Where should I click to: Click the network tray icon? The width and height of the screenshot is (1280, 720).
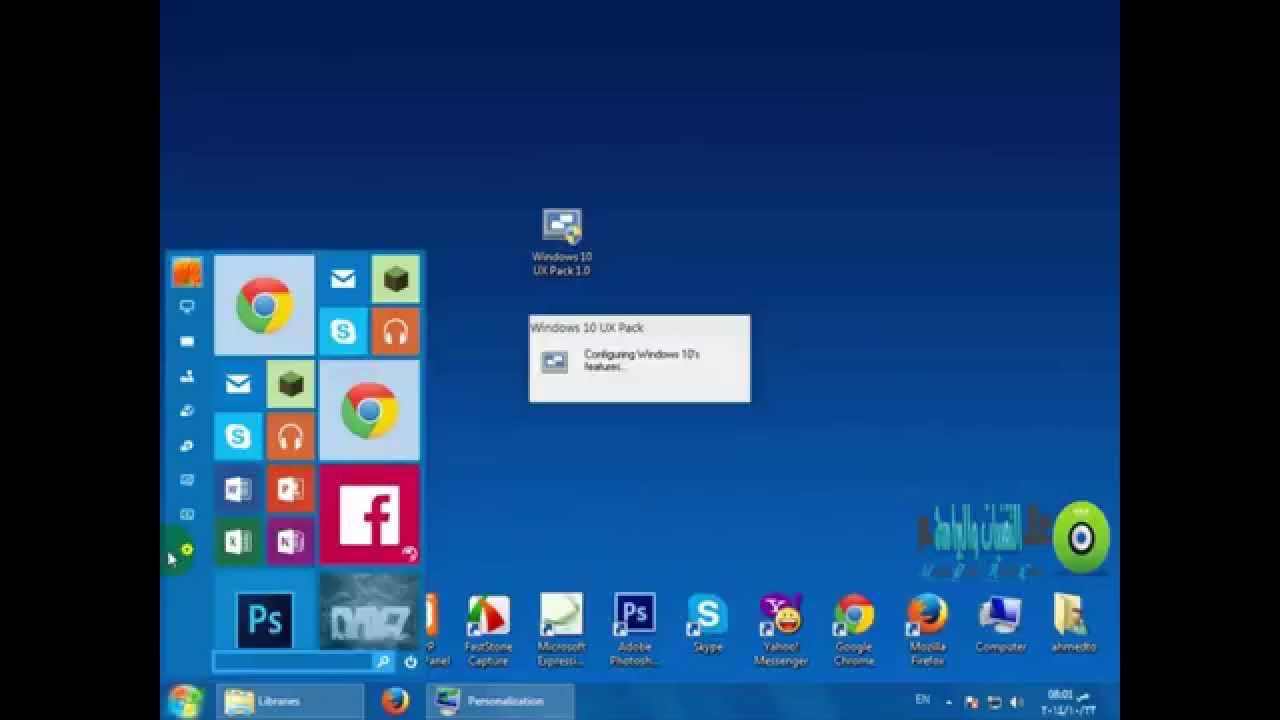click(x=995, y=703)
